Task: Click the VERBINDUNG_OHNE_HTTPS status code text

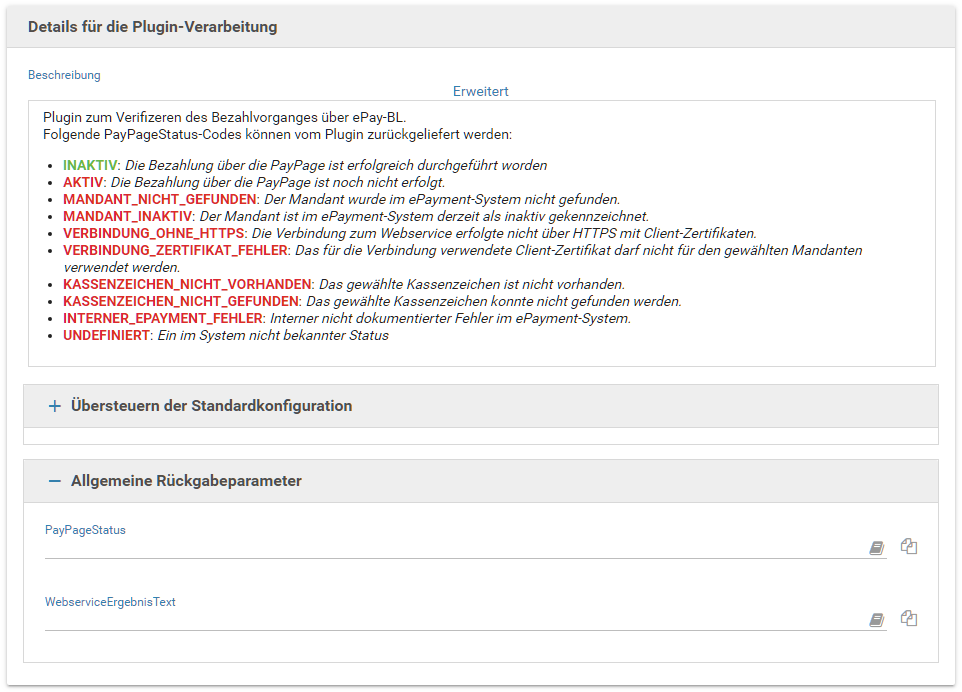Action: pos(154,233)
